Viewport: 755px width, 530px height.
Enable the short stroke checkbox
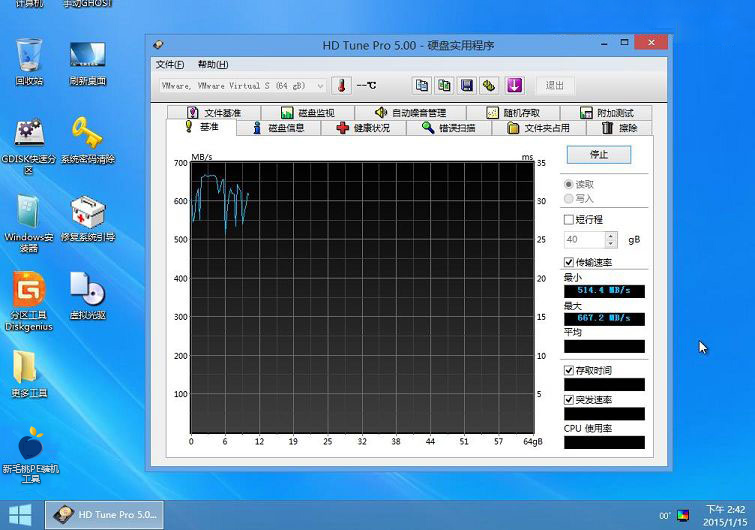click(x=569, y=220)
